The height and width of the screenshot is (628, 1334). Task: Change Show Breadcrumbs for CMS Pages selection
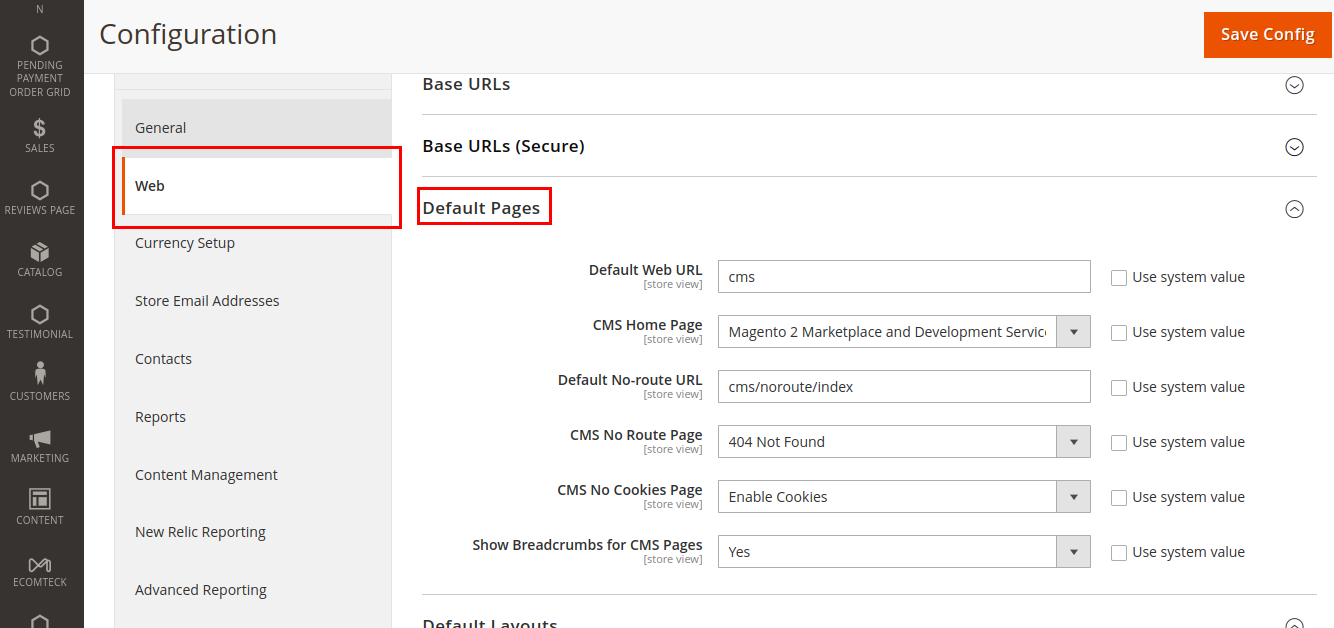1075,551
